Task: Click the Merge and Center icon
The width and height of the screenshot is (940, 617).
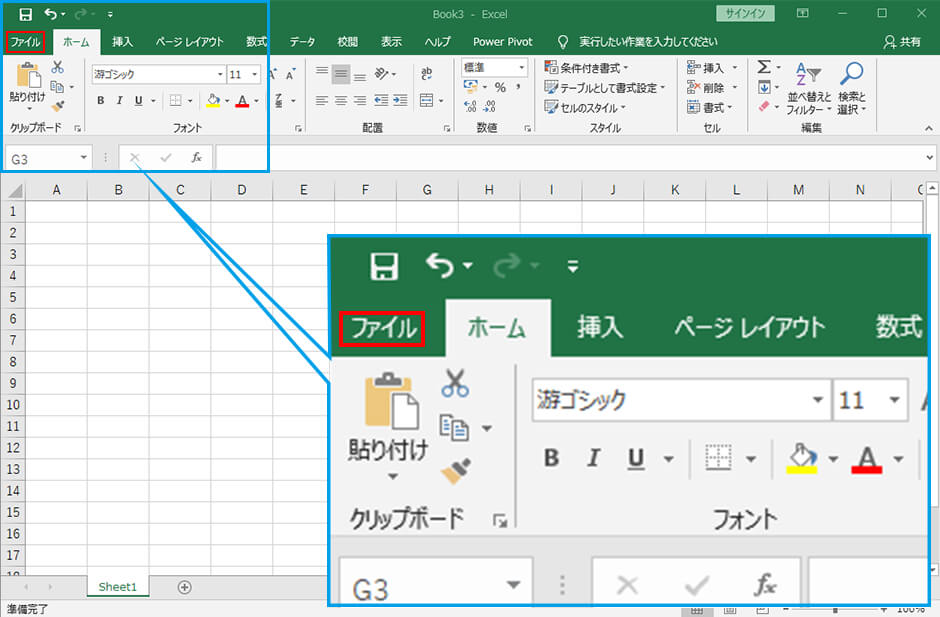Action: coord(426,100)
